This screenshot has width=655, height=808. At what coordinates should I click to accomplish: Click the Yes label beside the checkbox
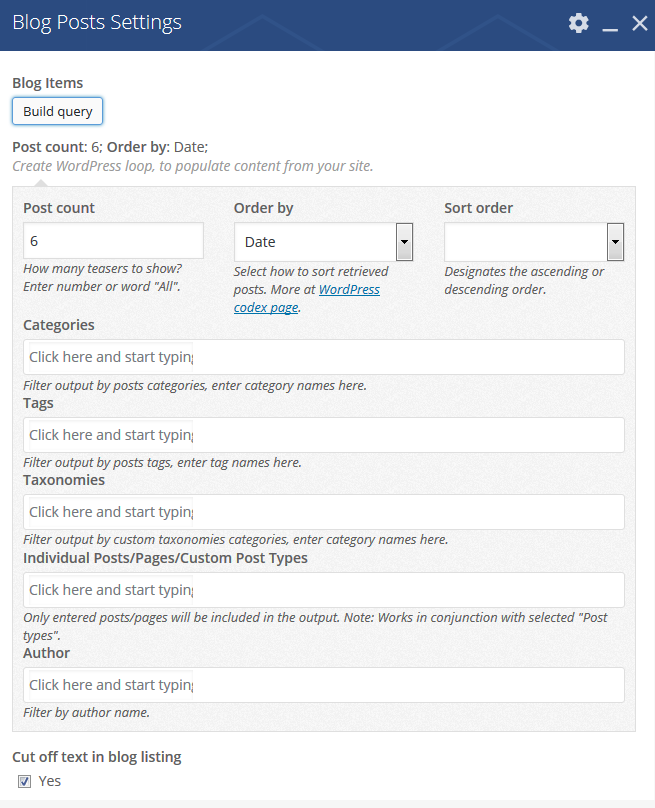point(50,781)
